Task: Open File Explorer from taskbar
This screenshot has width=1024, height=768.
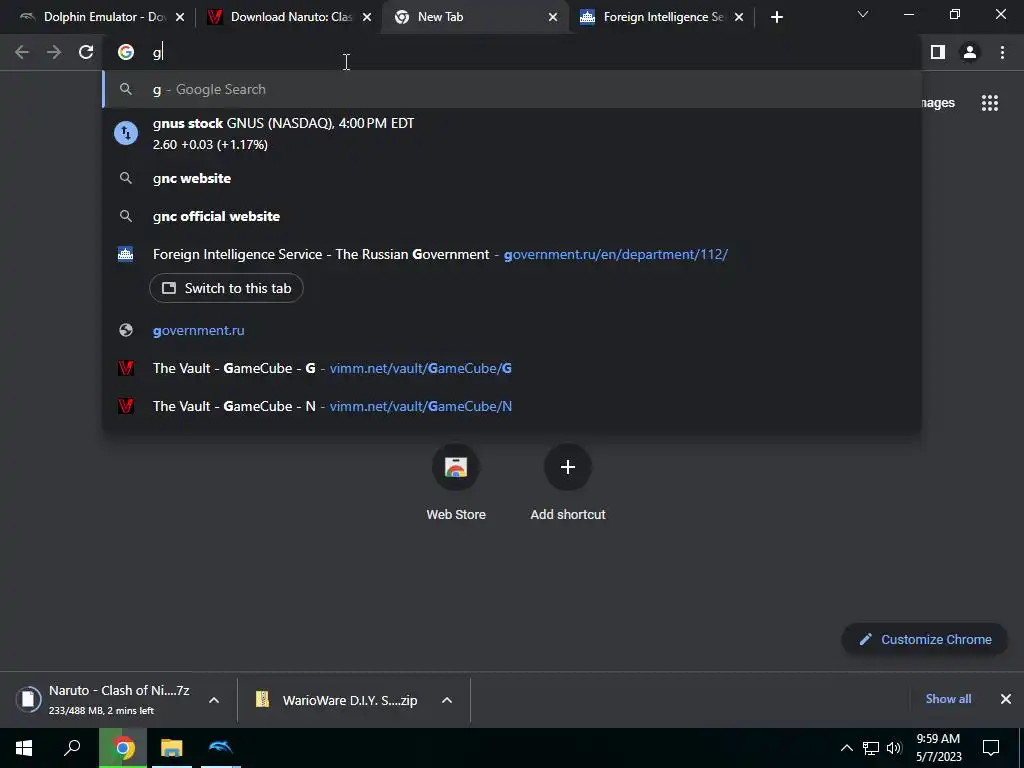Action: click(172, 748)
